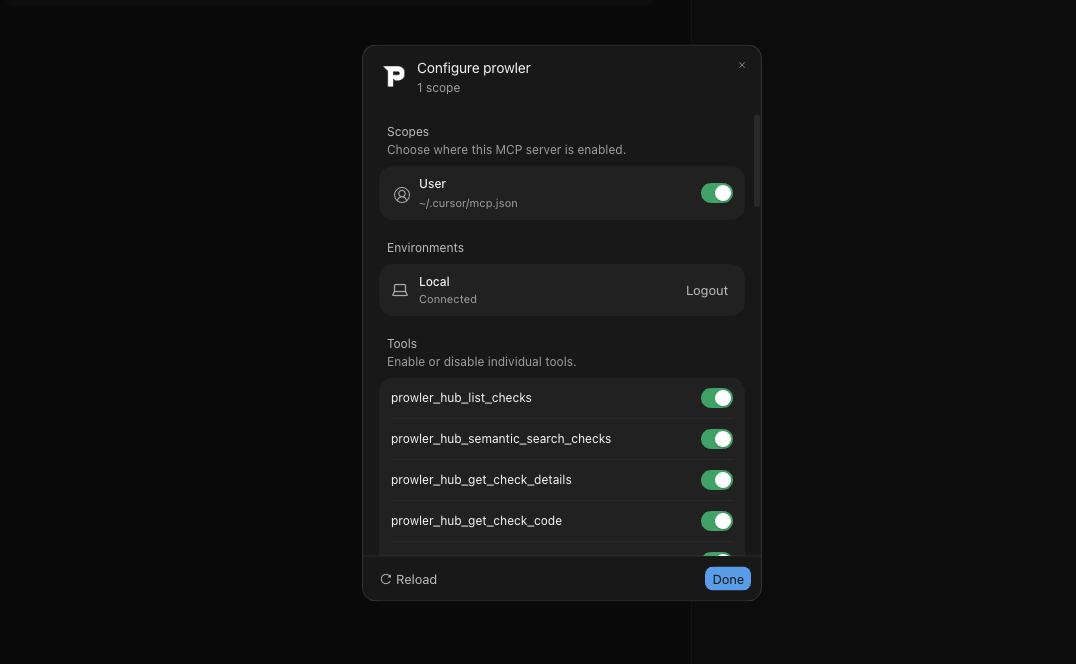Switch off prowler_hub_get_check_code tool
1076x664 pixels.
tap(716, 521)
